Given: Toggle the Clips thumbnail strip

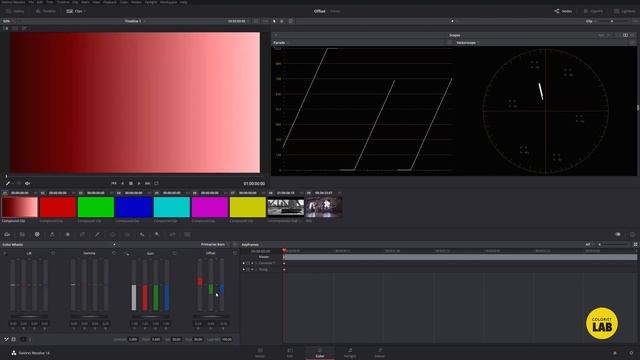Looking at the screenshot, I should (x=74, y=11).
